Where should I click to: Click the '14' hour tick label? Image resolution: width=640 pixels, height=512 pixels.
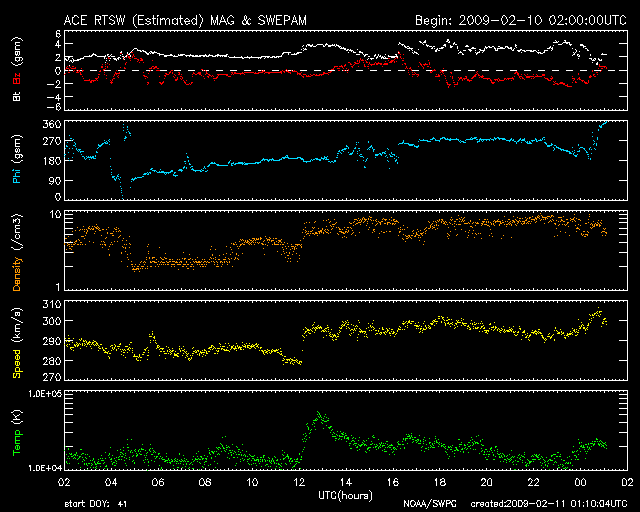pos(346,482)
